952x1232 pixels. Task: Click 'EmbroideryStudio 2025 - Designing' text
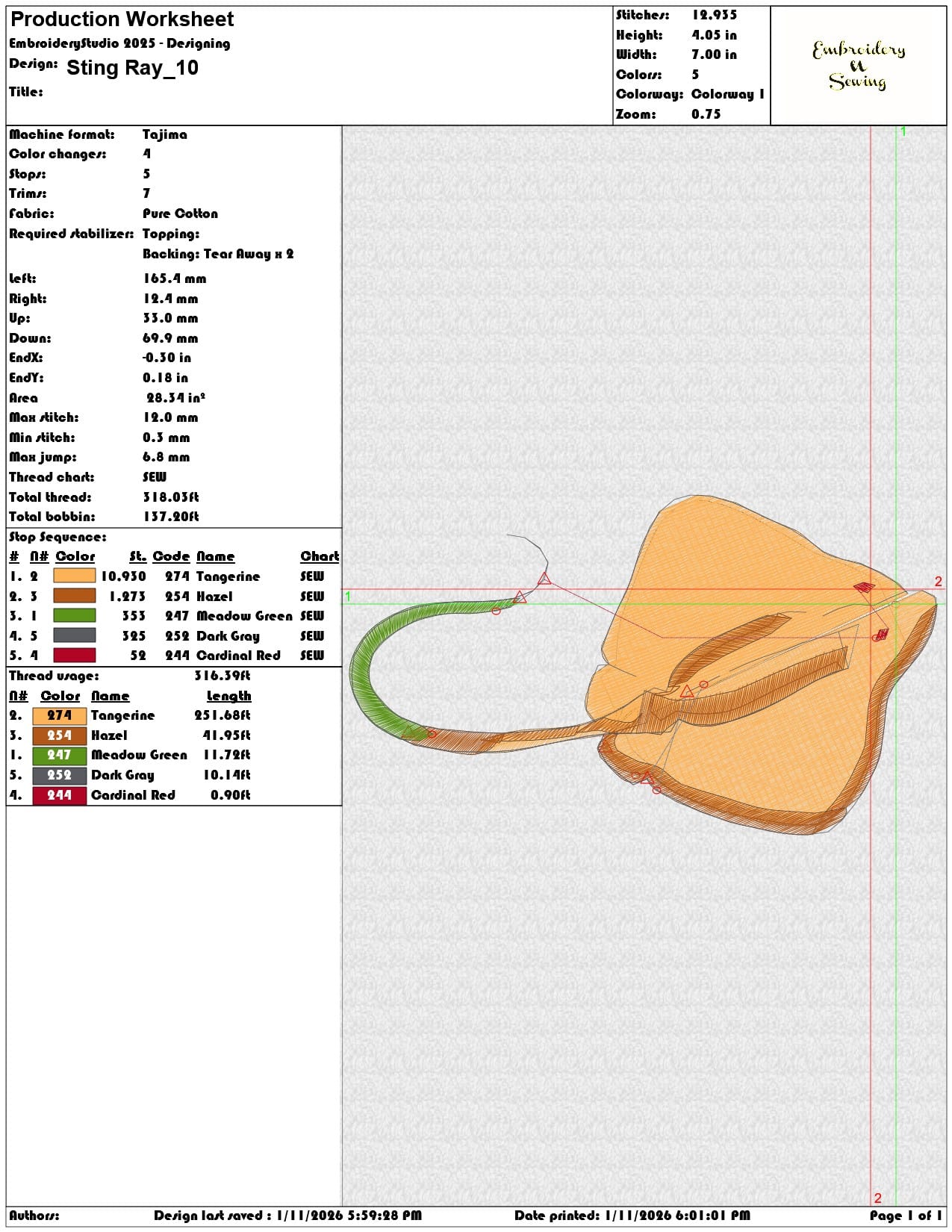119,43
